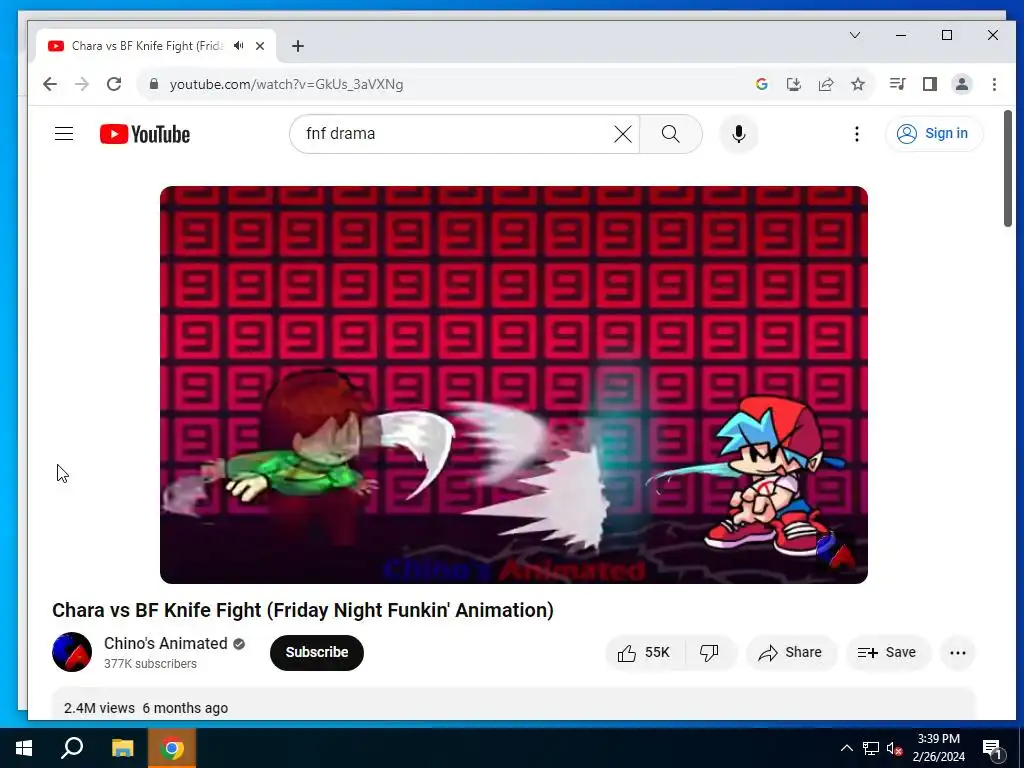Image resolution: width=1024 pixels, height=768 pixels.
Task: Select the address bar URL
Action: pos(286,84)
